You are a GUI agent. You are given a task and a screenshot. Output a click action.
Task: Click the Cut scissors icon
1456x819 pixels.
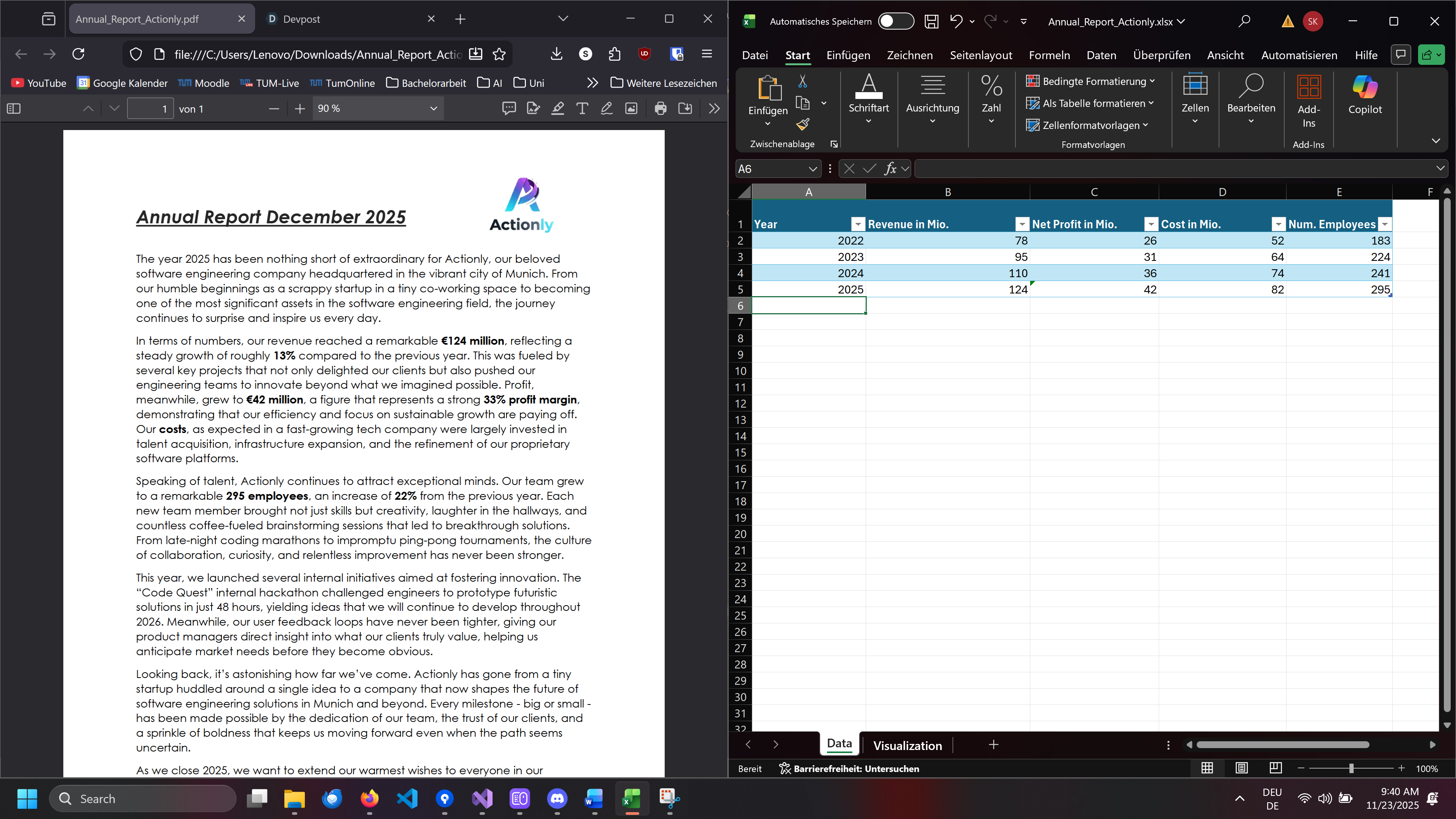pyautogui.click(x=803, y=82)
